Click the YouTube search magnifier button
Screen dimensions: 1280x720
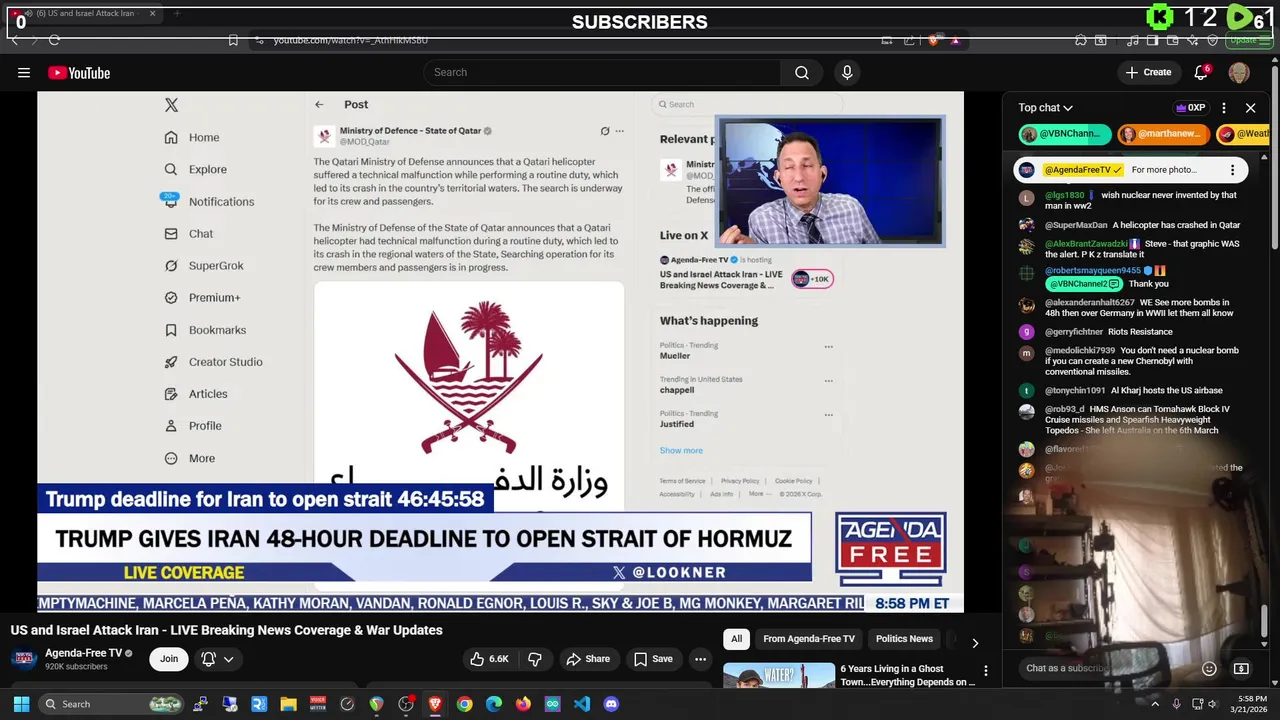pos(802,72)
